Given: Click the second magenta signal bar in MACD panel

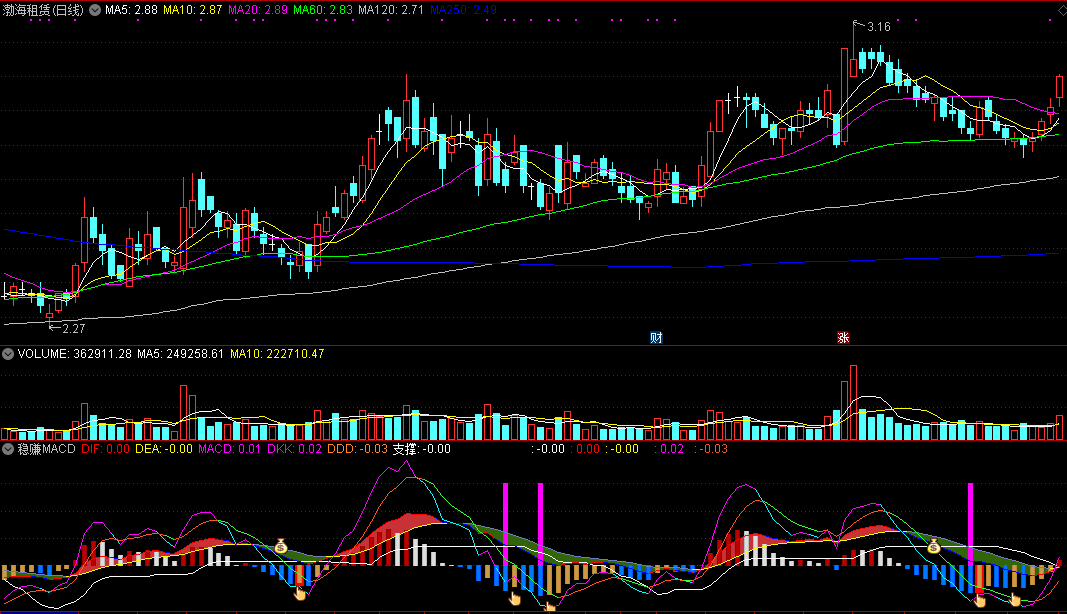Looking at the screenshot, I should point(540,524).
